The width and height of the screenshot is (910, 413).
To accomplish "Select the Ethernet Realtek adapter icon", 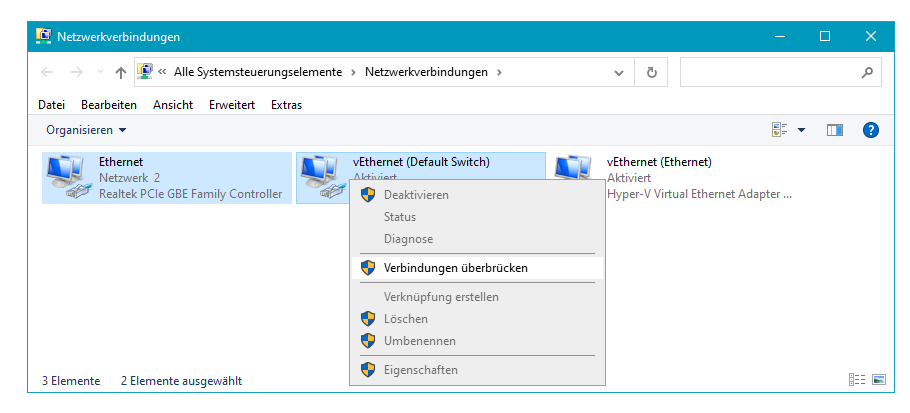I will pos(70,178).
